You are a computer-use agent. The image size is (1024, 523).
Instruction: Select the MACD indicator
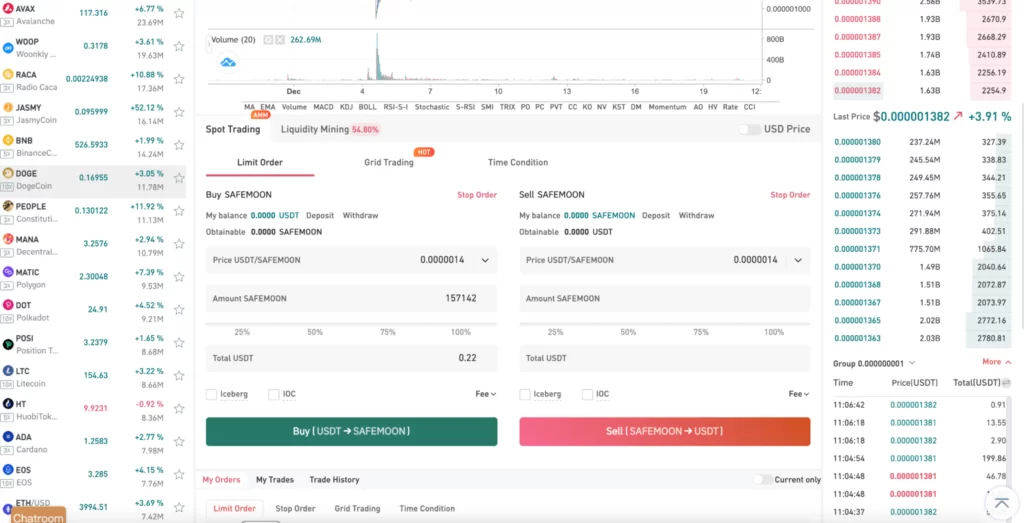(x=323, y=107)
